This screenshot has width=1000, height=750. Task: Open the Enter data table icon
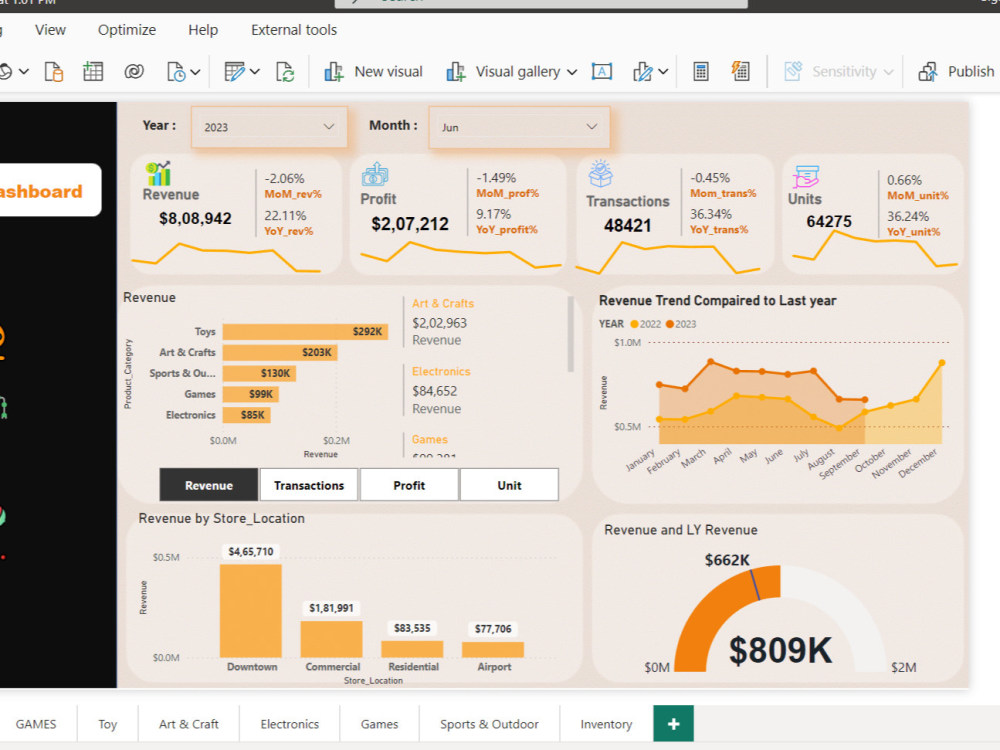(x=93, y=71)
